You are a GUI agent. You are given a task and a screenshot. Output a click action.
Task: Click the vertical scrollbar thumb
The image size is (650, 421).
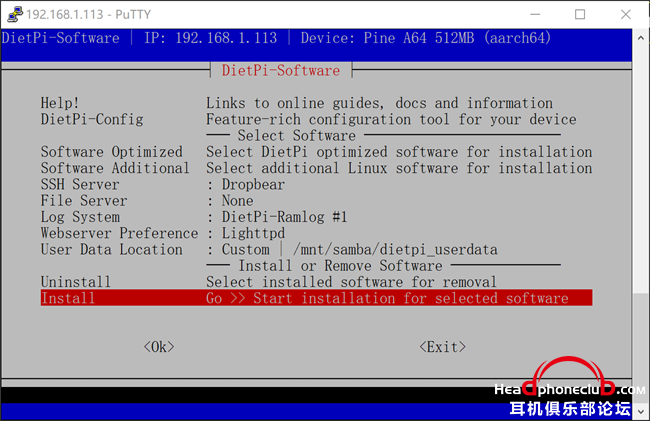[641, 348]
